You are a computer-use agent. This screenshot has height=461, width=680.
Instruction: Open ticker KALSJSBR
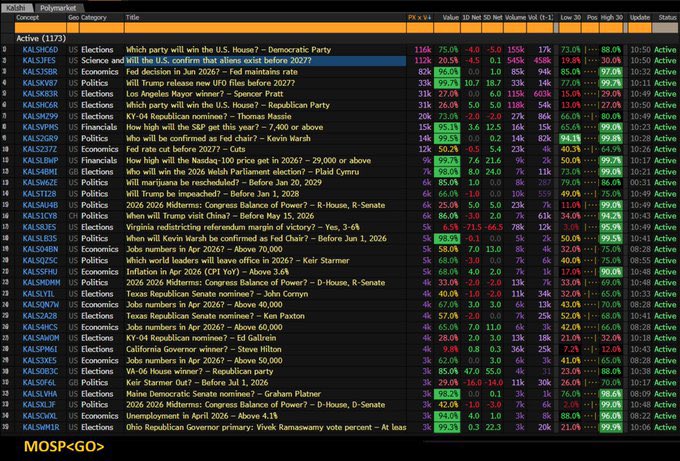tap(39, 72)
